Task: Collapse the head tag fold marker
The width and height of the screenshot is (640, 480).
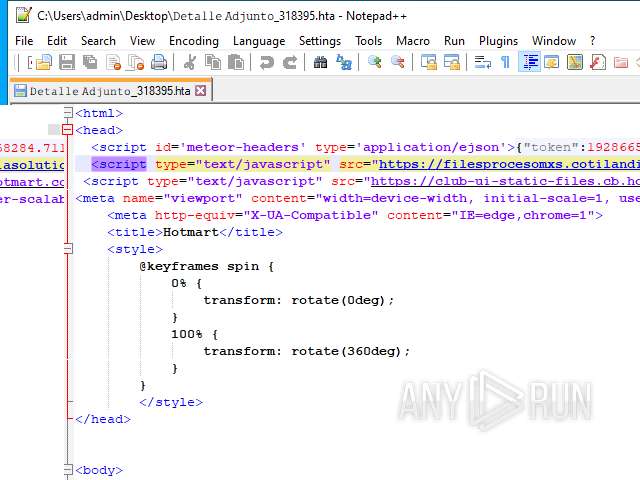Action: (x=67, y=130)
